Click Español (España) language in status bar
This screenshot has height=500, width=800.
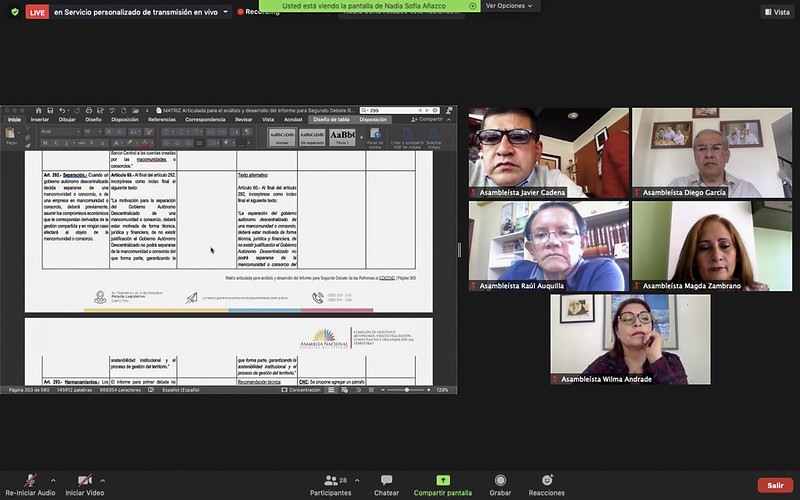181,390
